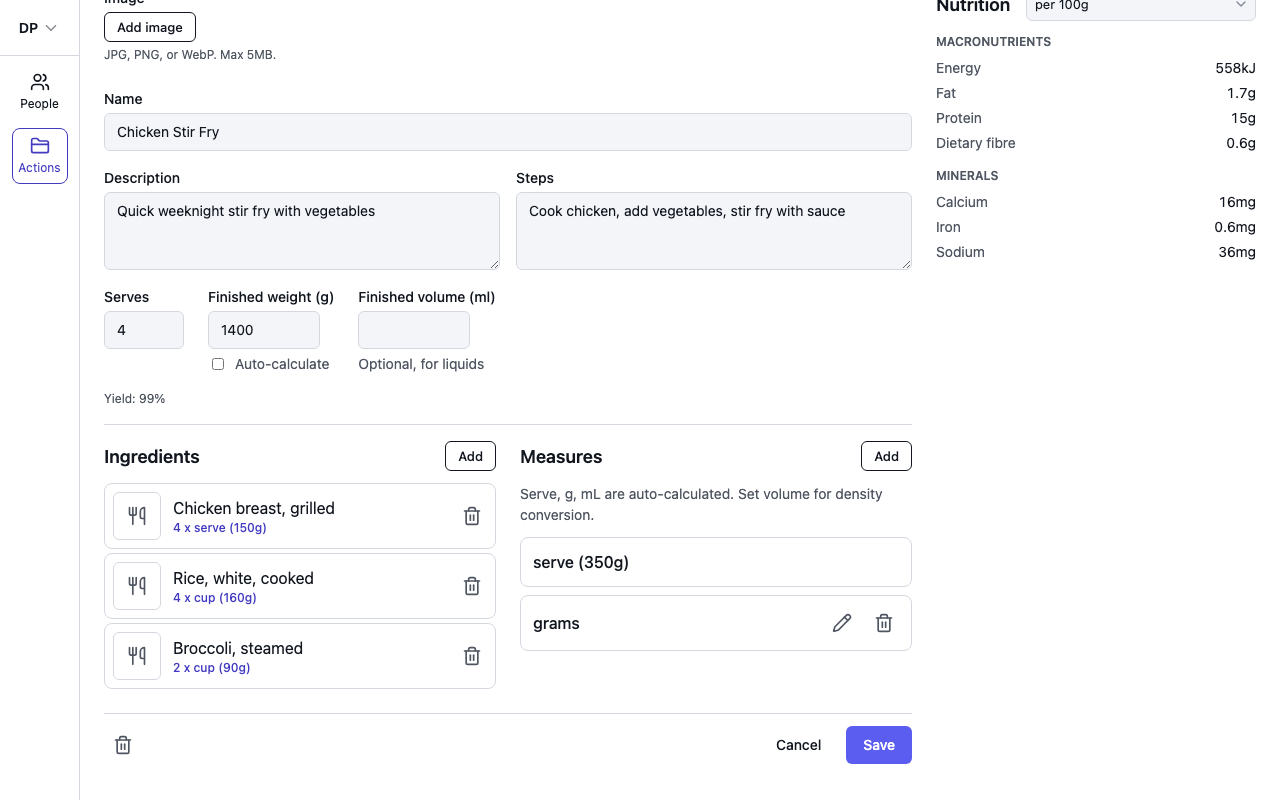Click the fork-and-knife icon beside Broccoli, steamed
This screenshot has height=800, width=1280.
point(137,656)
